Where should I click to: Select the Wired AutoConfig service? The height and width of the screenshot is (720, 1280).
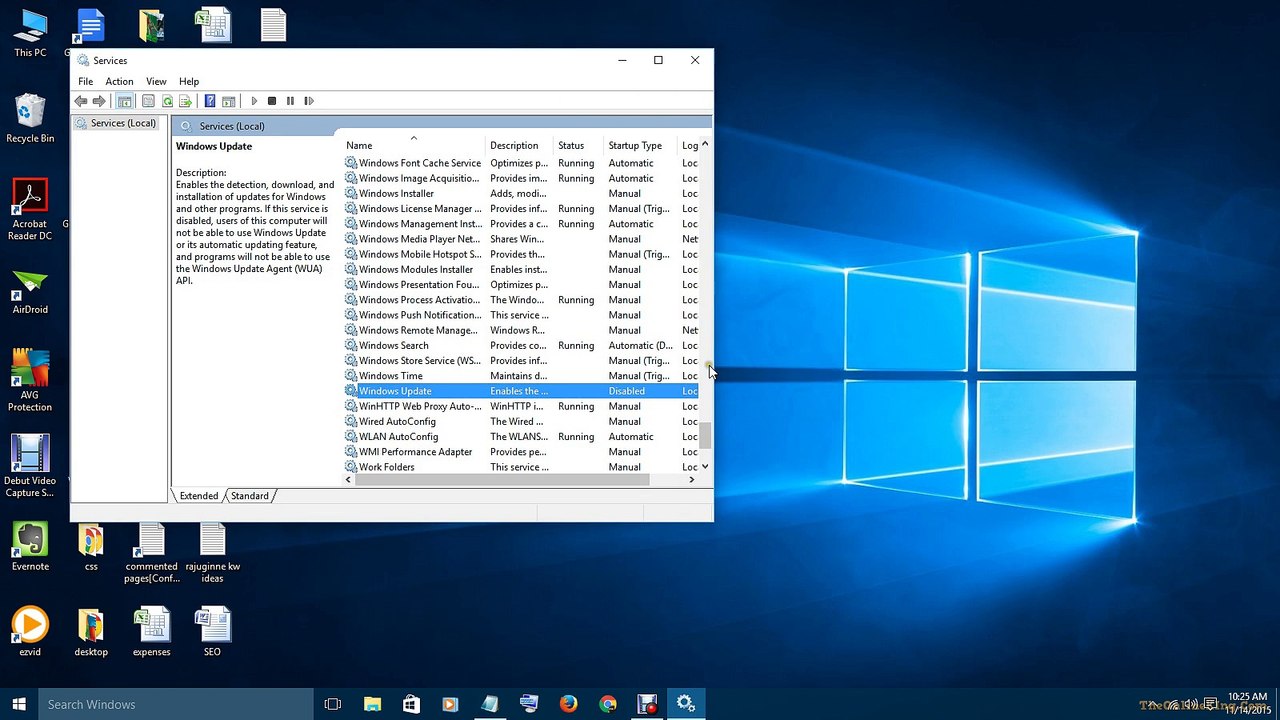click(522, 421)
